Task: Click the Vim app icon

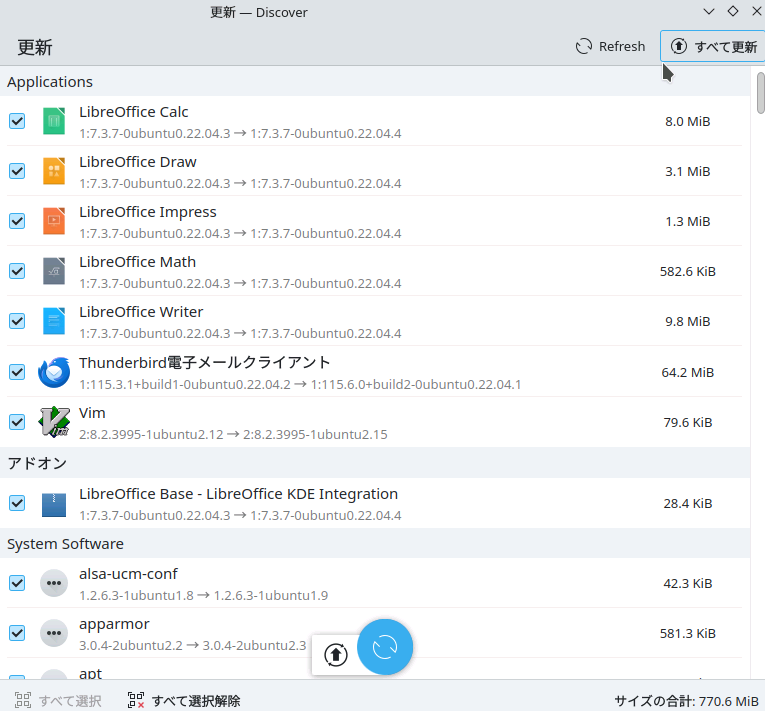Action: pyautogui.click(x=54, y=422)
